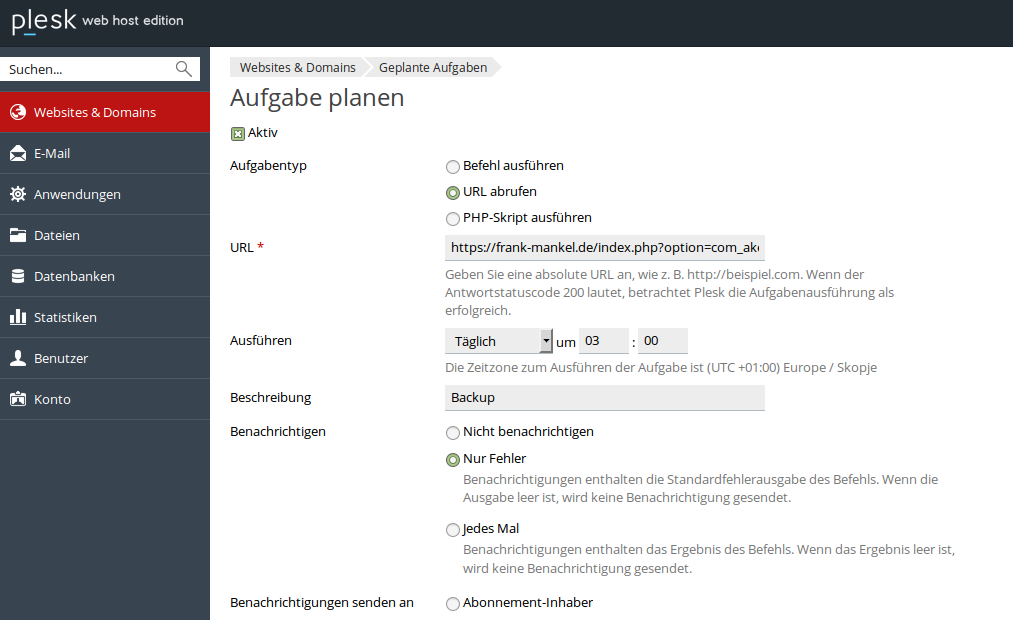The height and width of the screenshot is (620, 1013).
Task: Click the folder icon for Dateien
Action: point(18,235)
